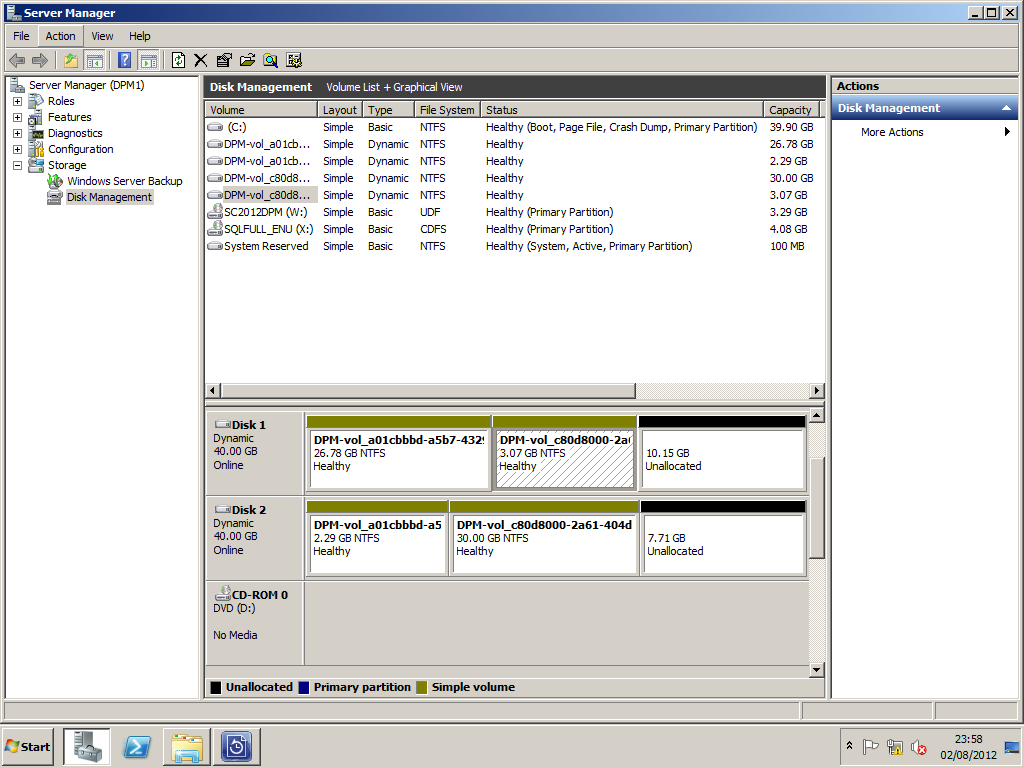This screenshot has width=1024, height=768.
Task: Open Windows Explorer from the taskbar
Action: pyautogui.click(x=187, y=746)
